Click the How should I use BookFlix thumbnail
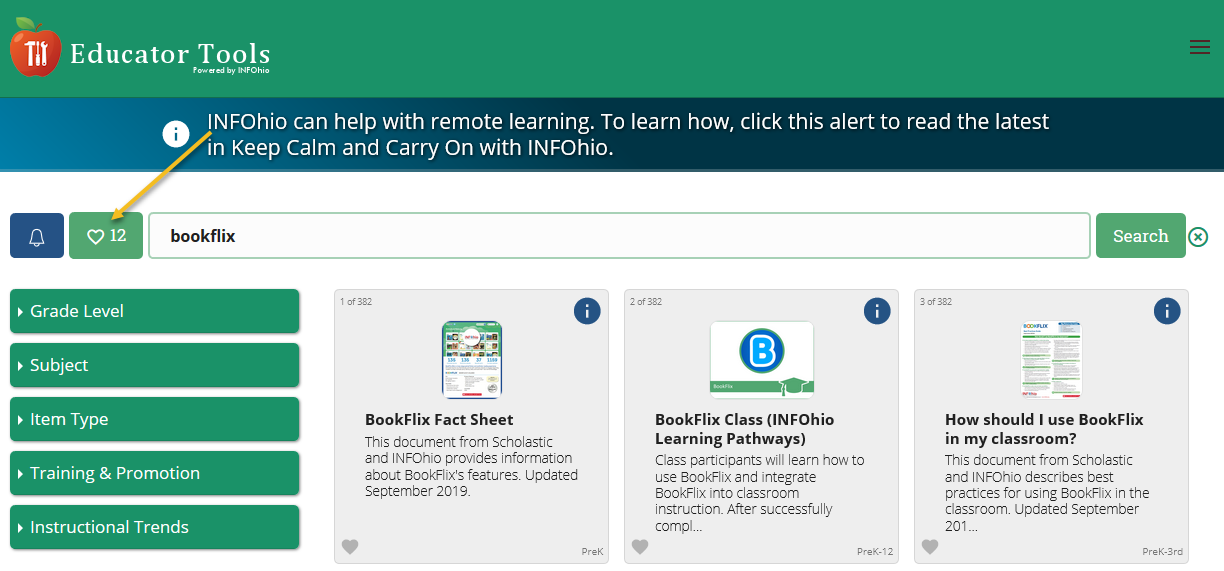 click(x=1052, y=360)
